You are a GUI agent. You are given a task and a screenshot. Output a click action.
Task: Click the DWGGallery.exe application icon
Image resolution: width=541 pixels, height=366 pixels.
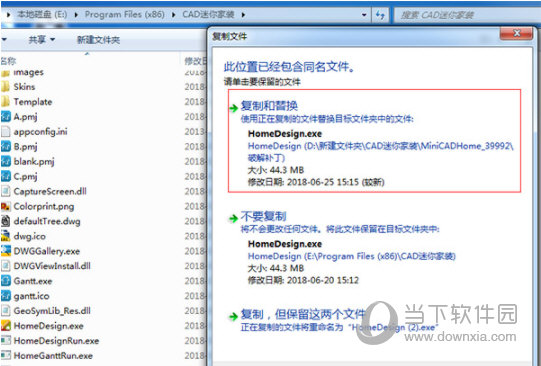[x=6, y=251]
